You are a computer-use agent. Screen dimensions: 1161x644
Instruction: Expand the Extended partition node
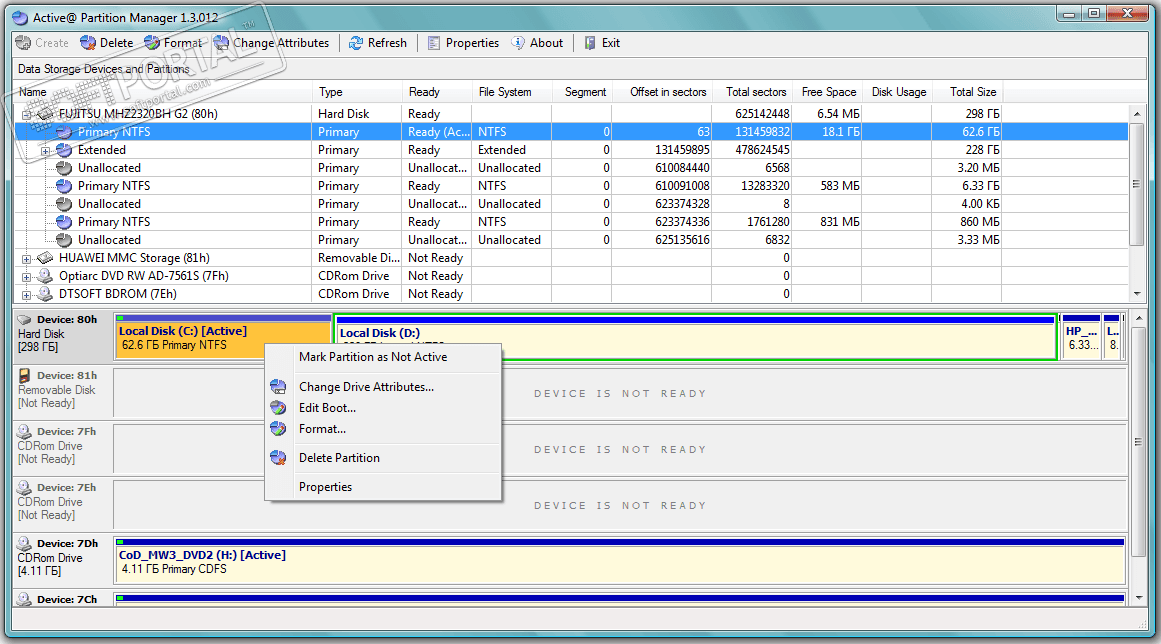coord(45,151)
